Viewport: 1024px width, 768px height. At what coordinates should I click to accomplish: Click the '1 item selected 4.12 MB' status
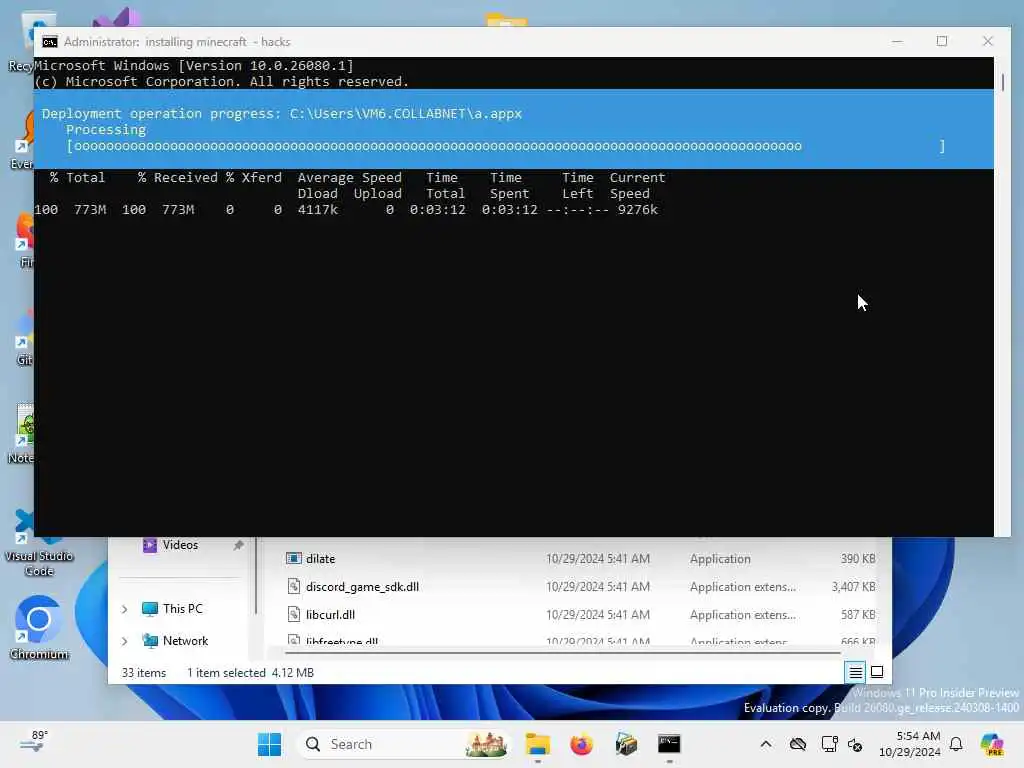coord(250,673)
